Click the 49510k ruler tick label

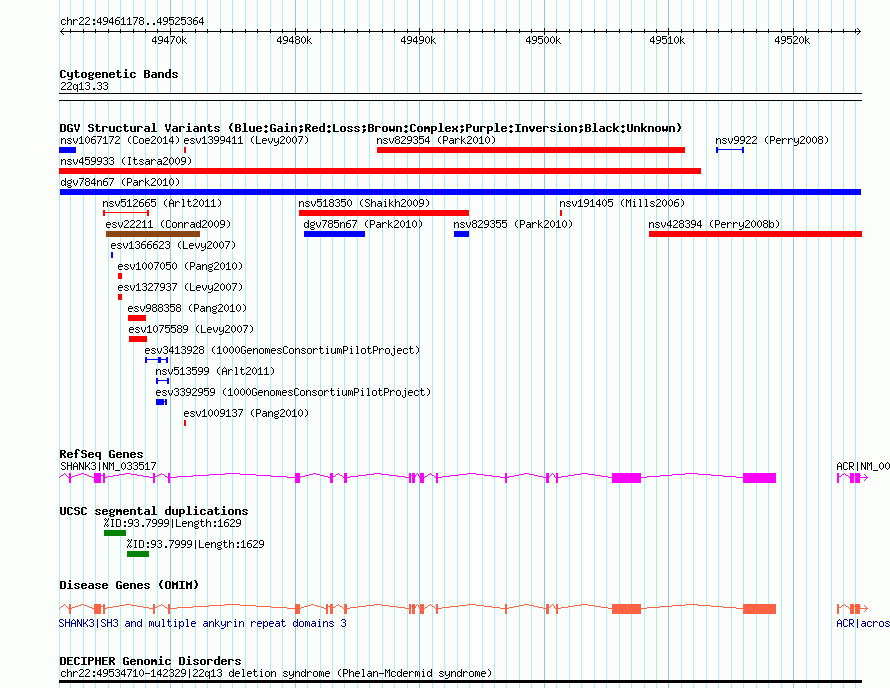pos(668,40)
